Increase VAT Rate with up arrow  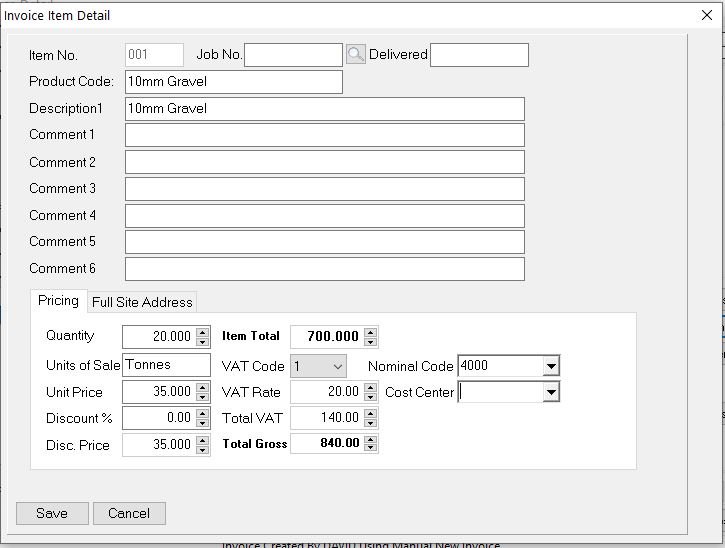coord(370,387)
